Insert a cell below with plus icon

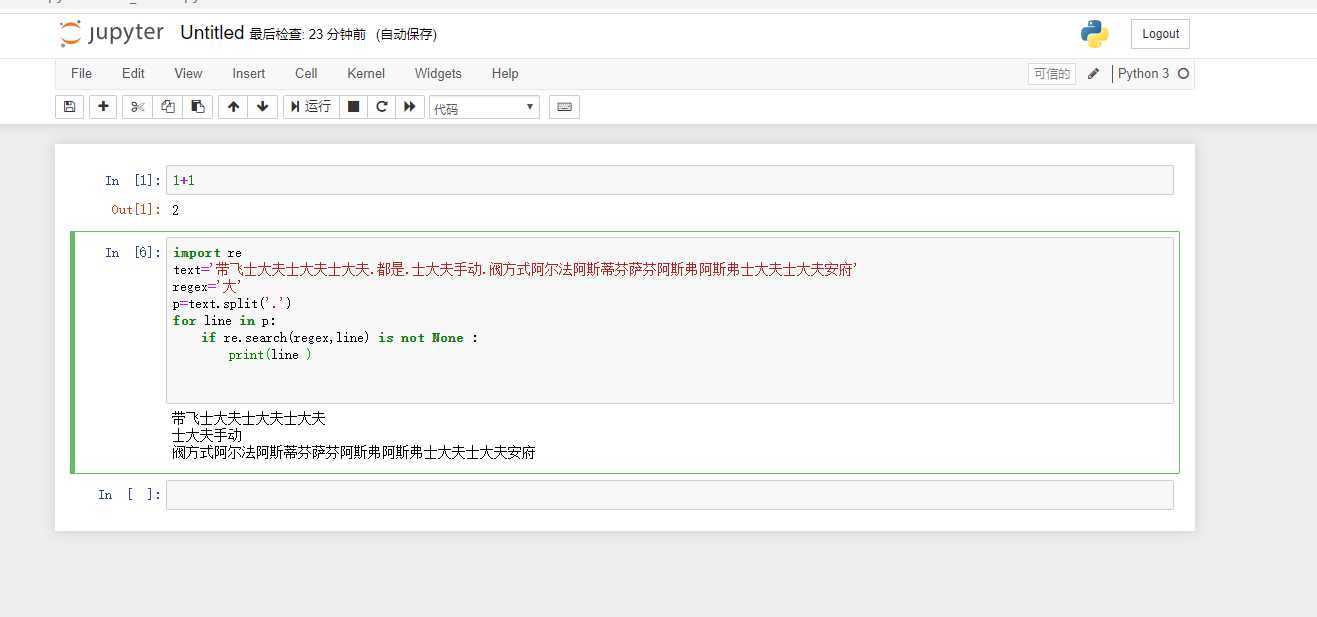click(103, 107)
